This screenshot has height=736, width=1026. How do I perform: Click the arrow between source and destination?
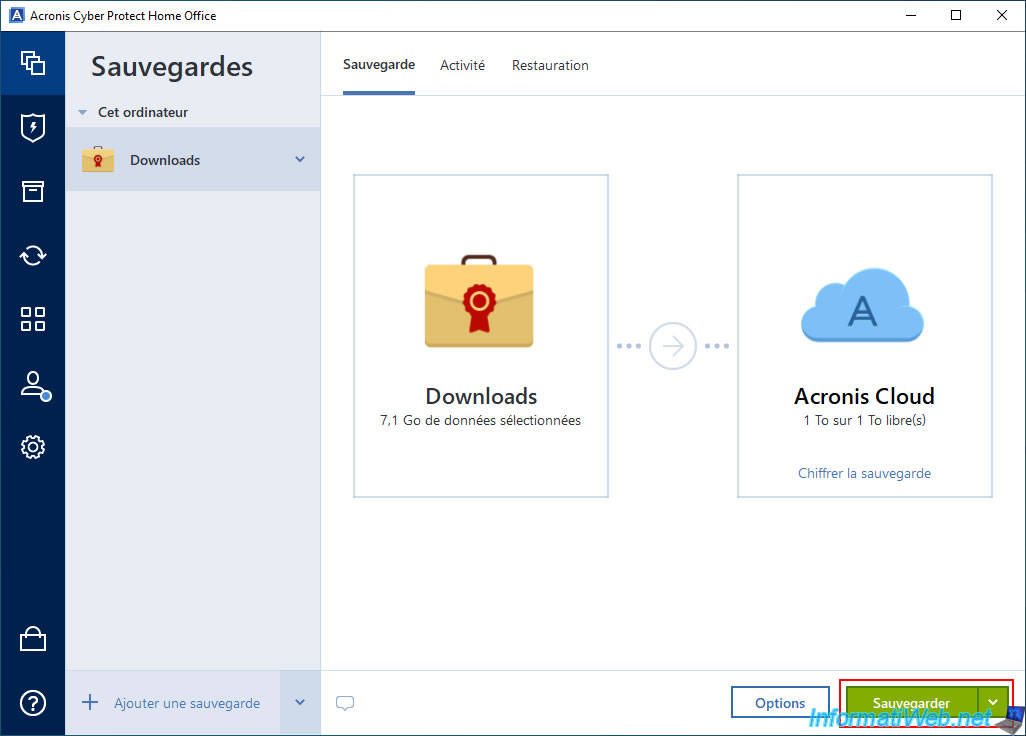(x=672, y=345)
